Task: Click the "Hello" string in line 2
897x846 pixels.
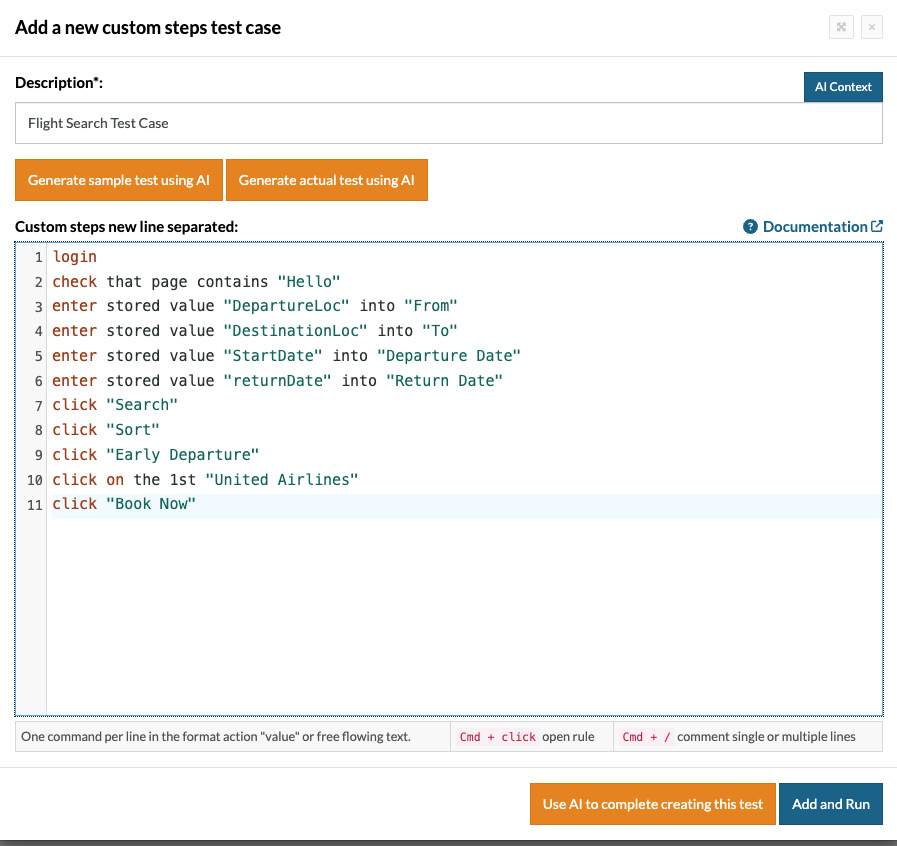Action: 309,282
